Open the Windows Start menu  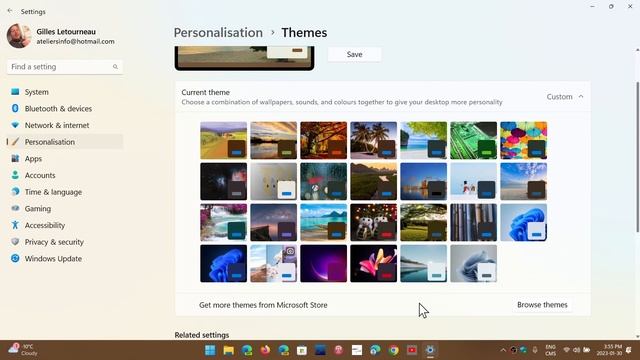click(x=210, y=350)
